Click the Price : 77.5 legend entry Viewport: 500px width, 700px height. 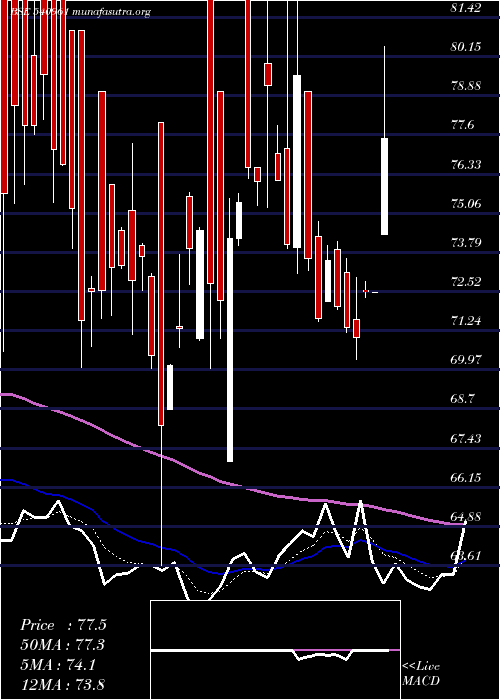click(x=63, y=625)
